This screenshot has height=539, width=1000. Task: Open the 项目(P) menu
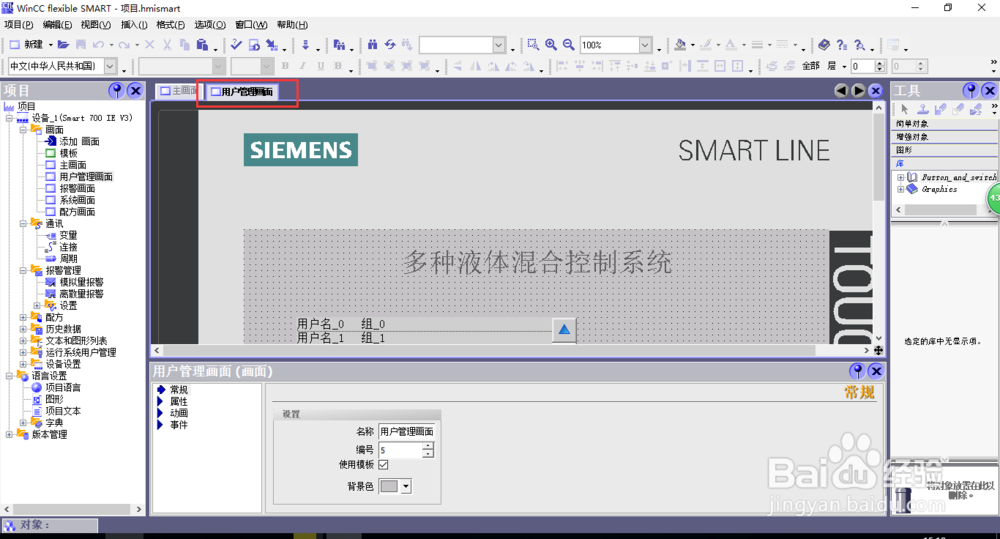(18, 25)
